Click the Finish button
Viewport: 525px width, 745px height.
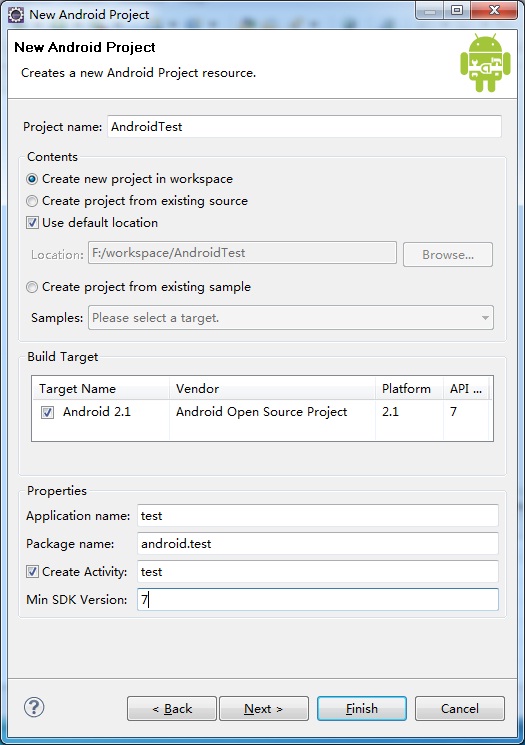(x=362, y=708)
